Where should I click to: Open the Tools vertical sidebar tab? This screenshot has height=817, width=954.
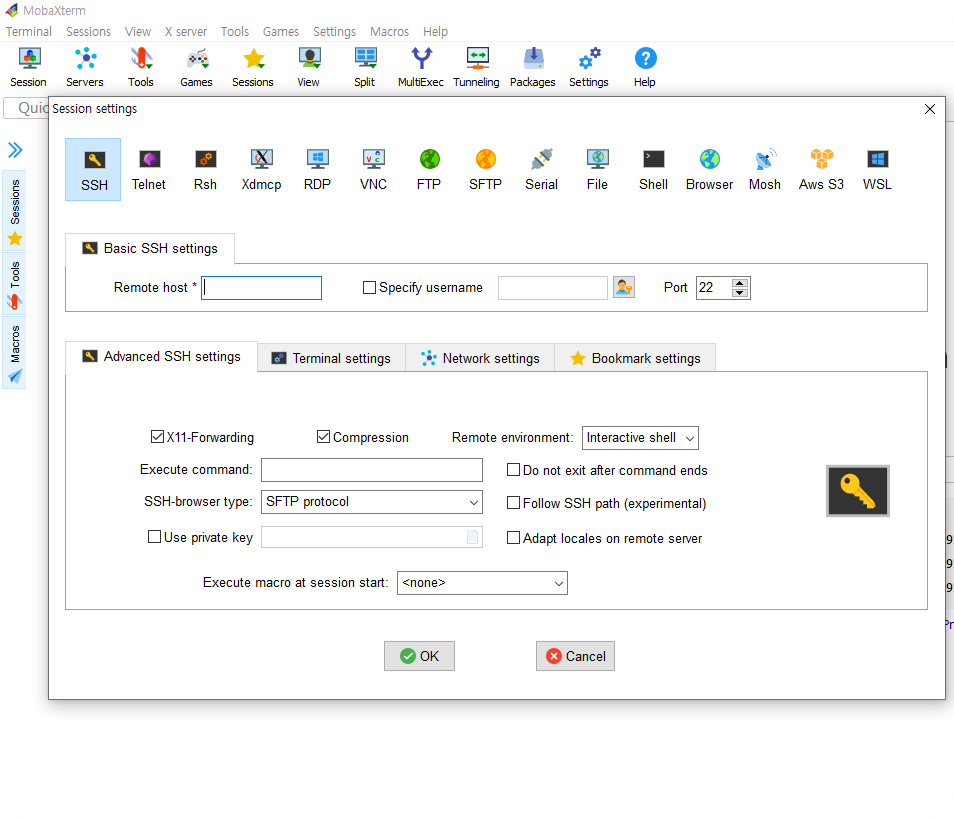pyautogui.click(x=15, y=285)
